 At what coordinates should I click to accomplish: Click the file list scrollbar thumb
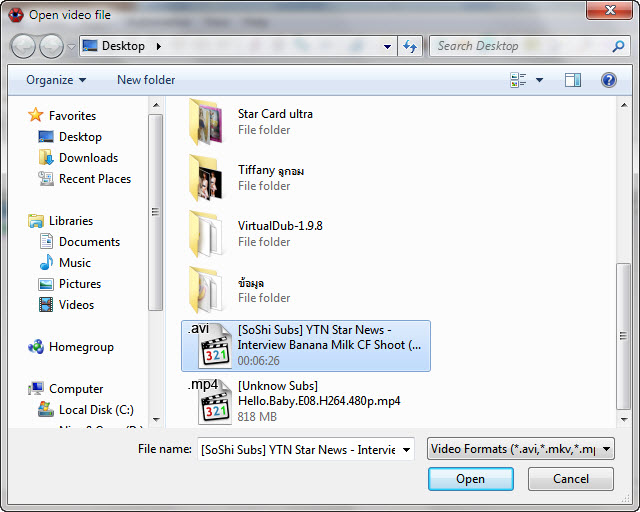(x=624, y=336)
